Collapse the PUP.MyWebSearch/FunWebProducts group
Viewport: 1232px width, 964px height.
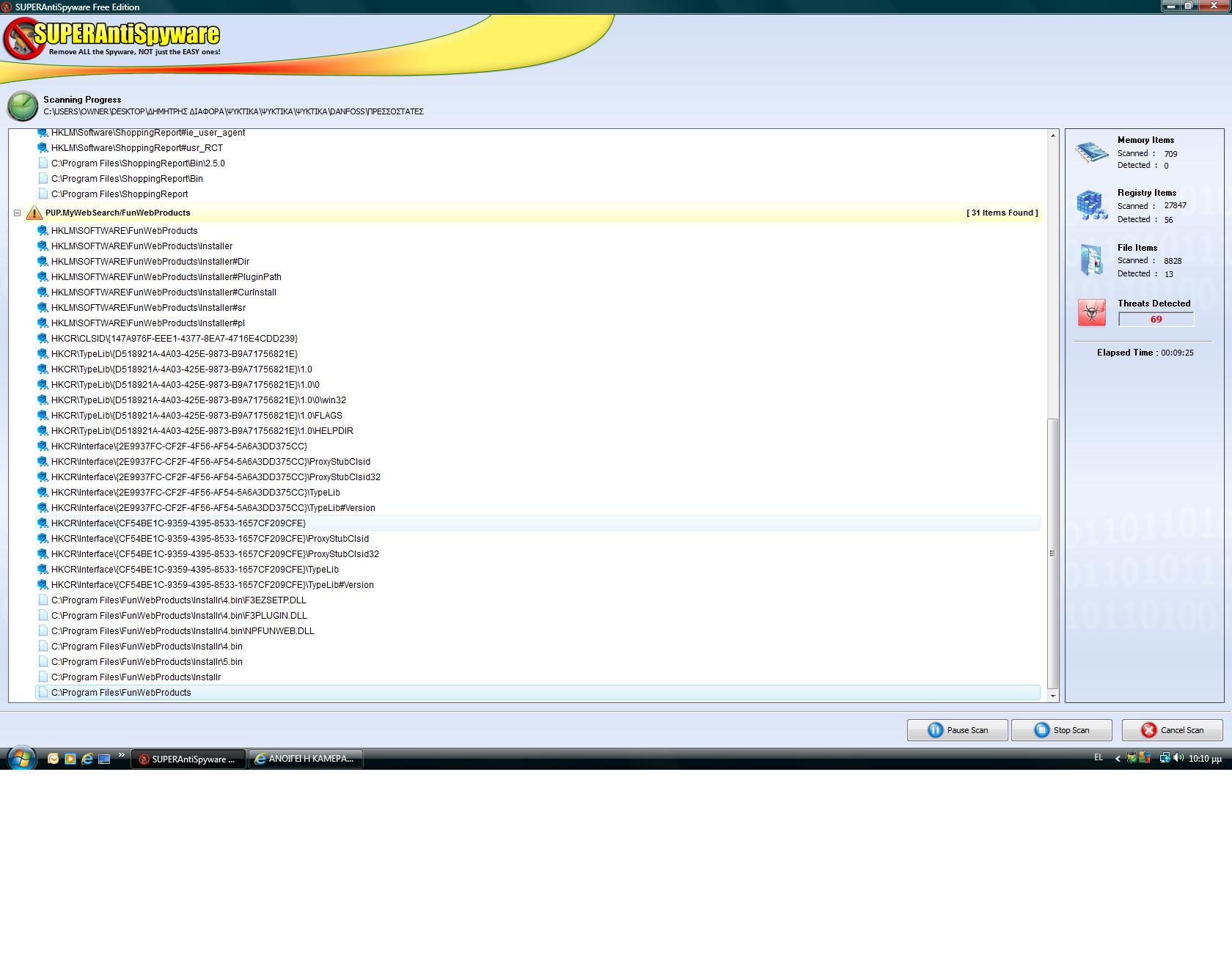pyautogui.click(x=17, y=213)
